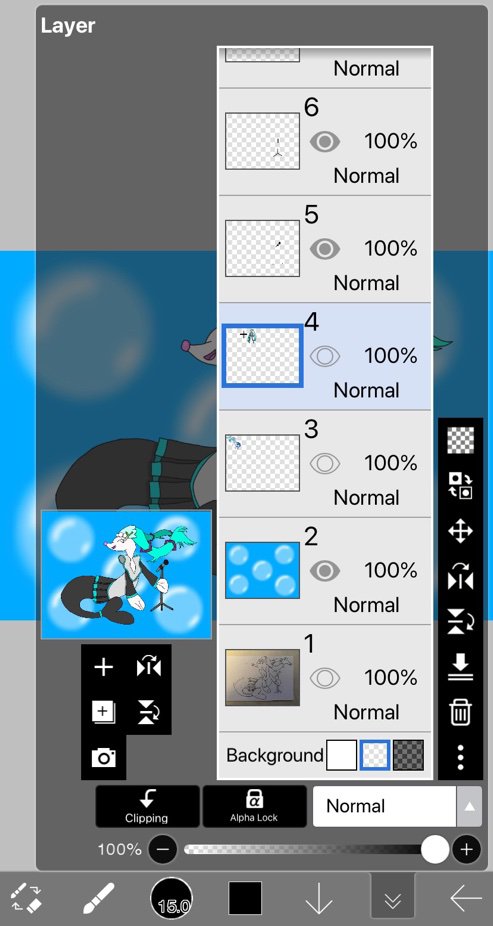This screenshot has height=926, width=493.
Task: Tap the brush/eraser switch icon
Action: [27, 898]
